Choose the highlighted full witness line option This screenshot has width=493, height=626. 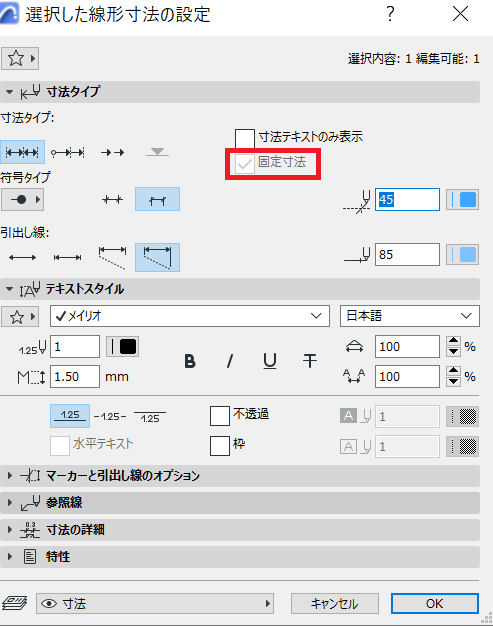click(x=157, y=258)
